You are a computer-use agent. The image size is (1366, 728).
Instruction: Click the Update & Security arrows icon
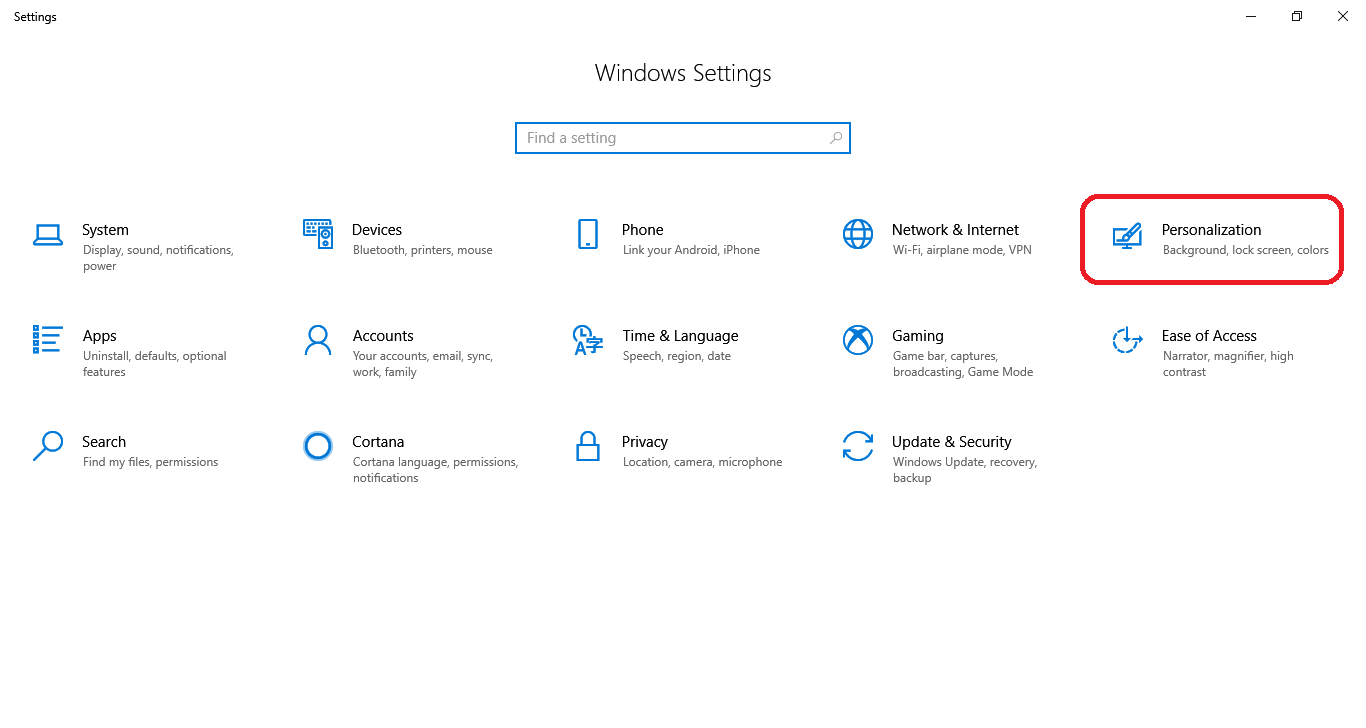coord(858,446)
